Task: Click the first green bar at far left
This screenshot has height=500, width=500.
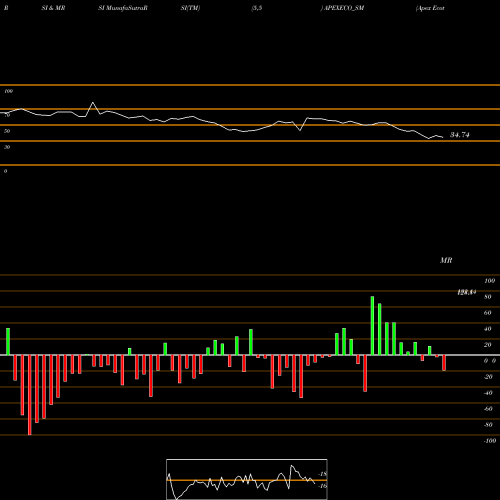Action: [x=8, y=342]
